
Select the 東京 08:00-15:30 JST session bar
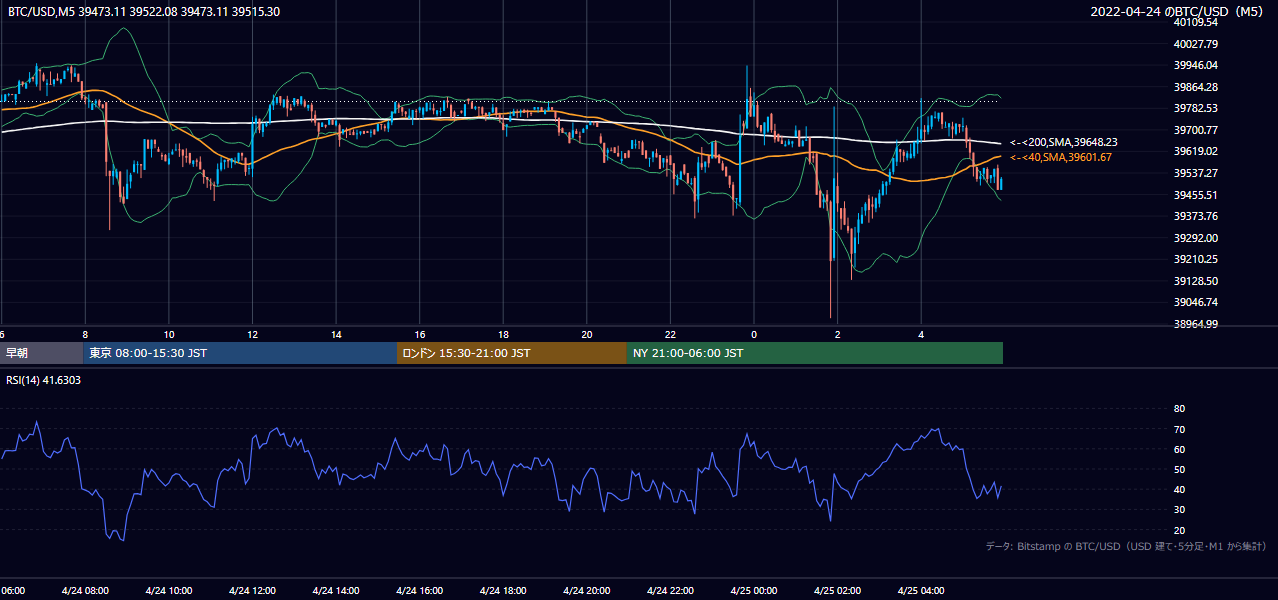(x=240, y=353)
